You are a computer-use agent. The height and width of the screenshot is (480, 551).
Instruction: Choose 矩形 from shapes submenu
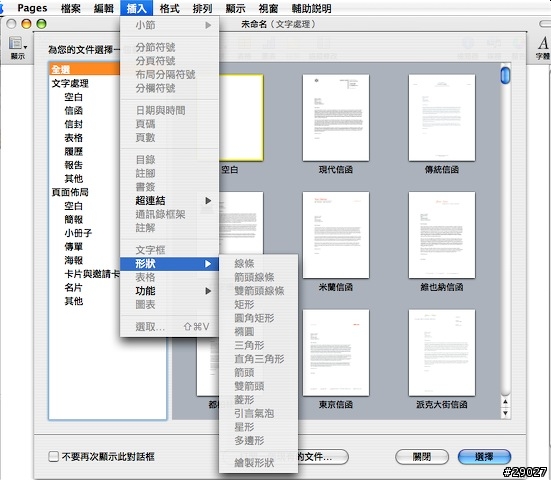[x=258, y=304]
